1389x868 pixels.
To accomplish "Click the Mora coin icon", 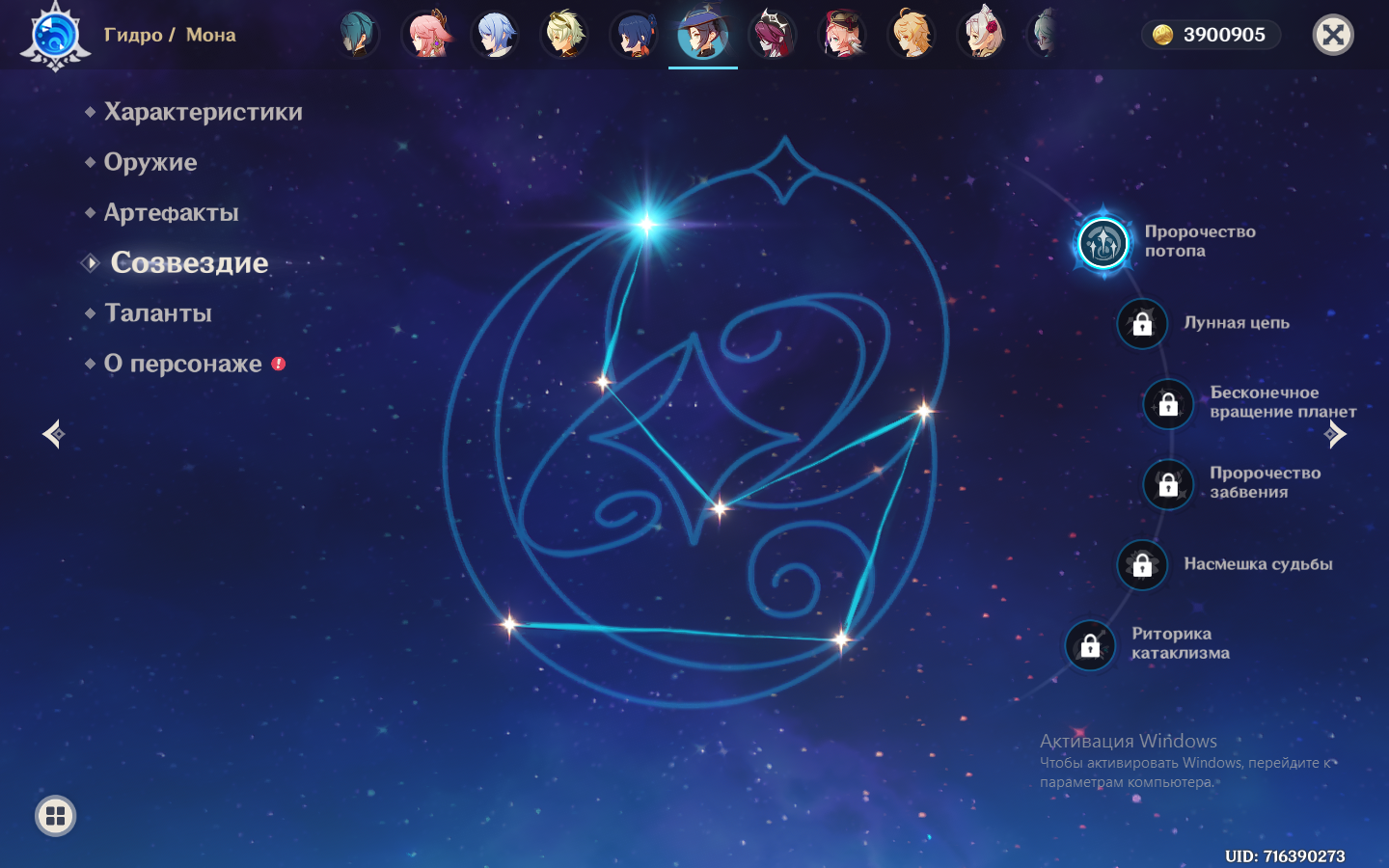I will pyautogui.click(x=1163, y=35).
